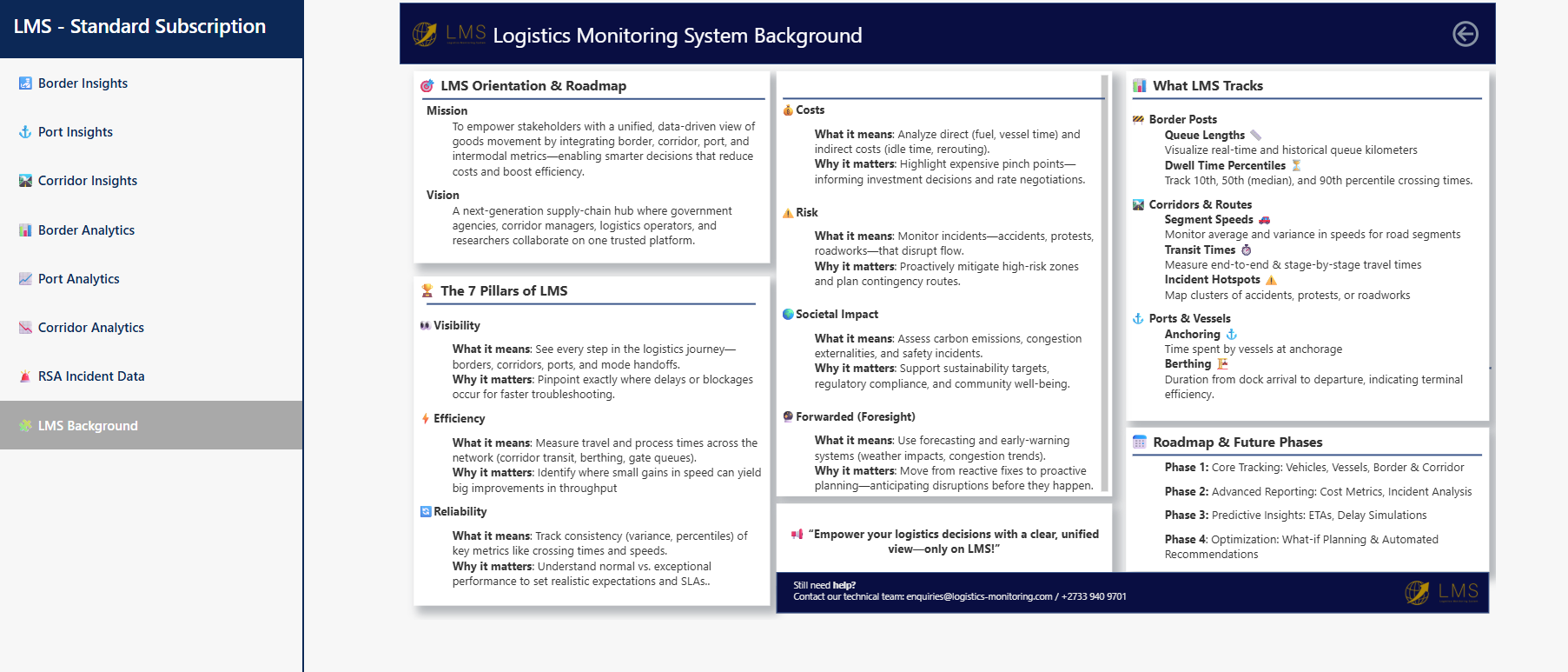
Task: Click the pillars panel vertical scrollbar
Action: 1105,283
